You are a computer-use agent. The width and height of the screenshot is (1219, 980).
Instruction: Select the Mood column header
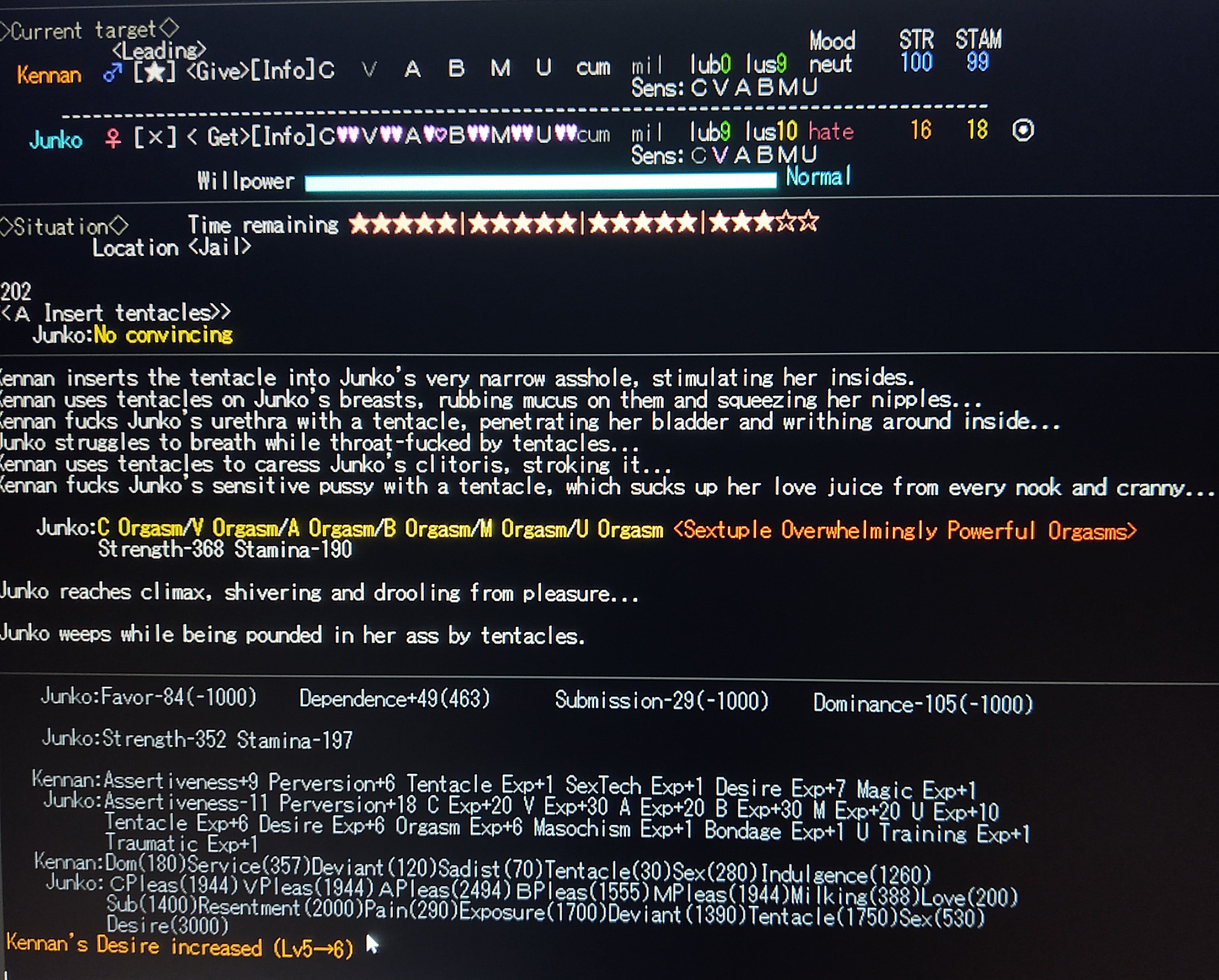(832, 41)
